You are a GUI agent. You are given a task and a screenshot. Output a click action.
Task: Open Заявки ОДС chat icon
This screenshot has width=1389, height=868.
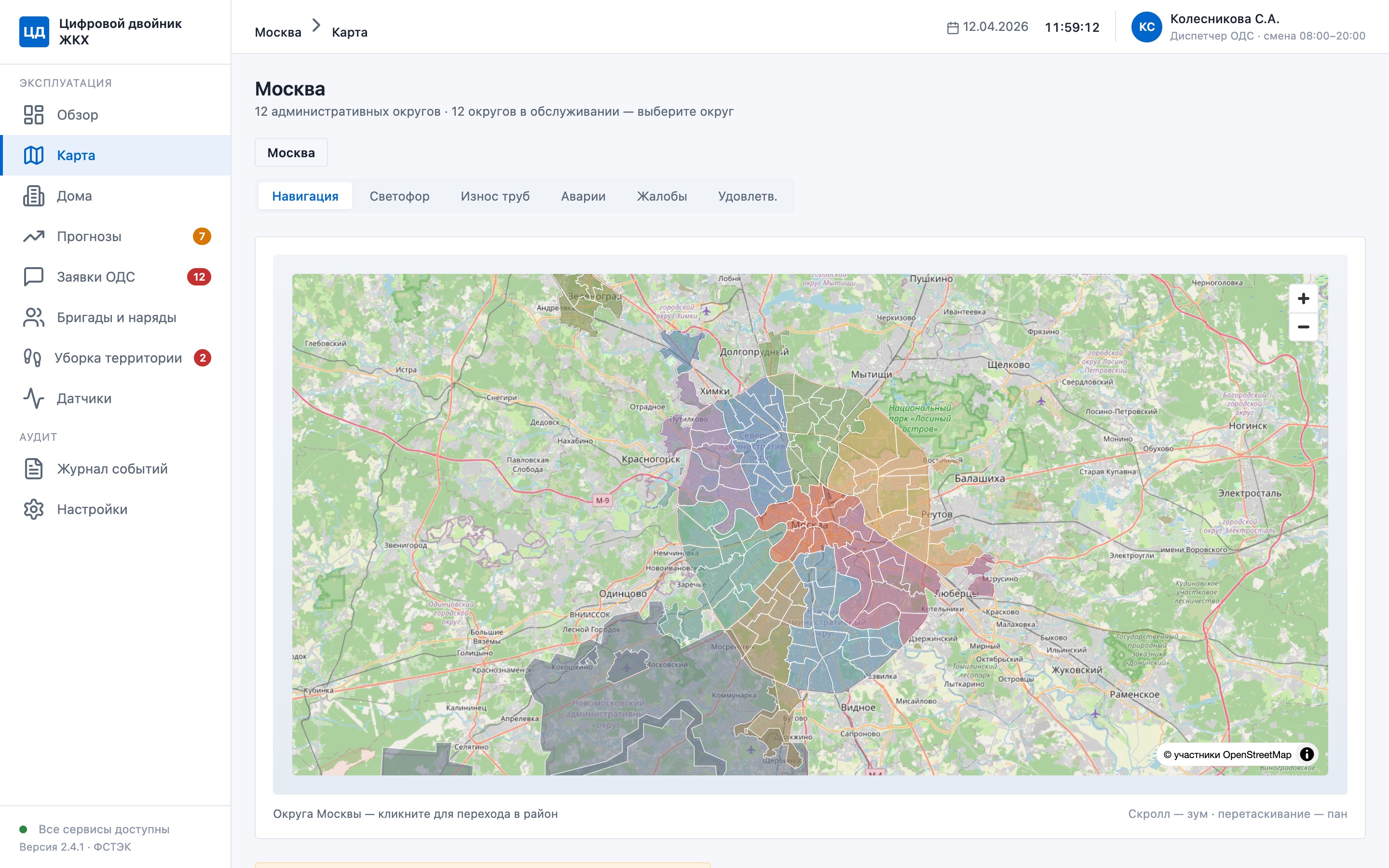(x=34, y=277)
